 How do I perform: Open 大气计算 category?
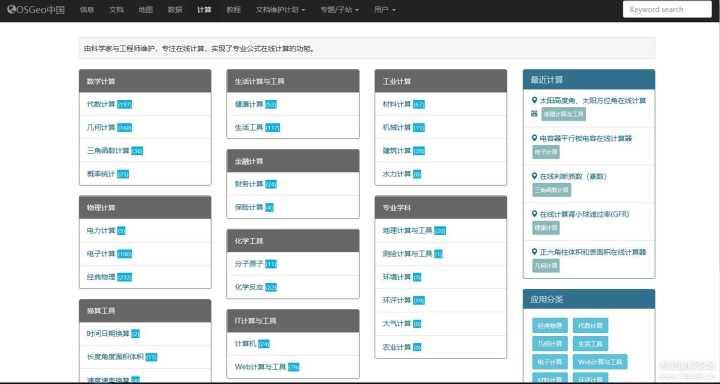pyautogui.click(x=397, y=324)
